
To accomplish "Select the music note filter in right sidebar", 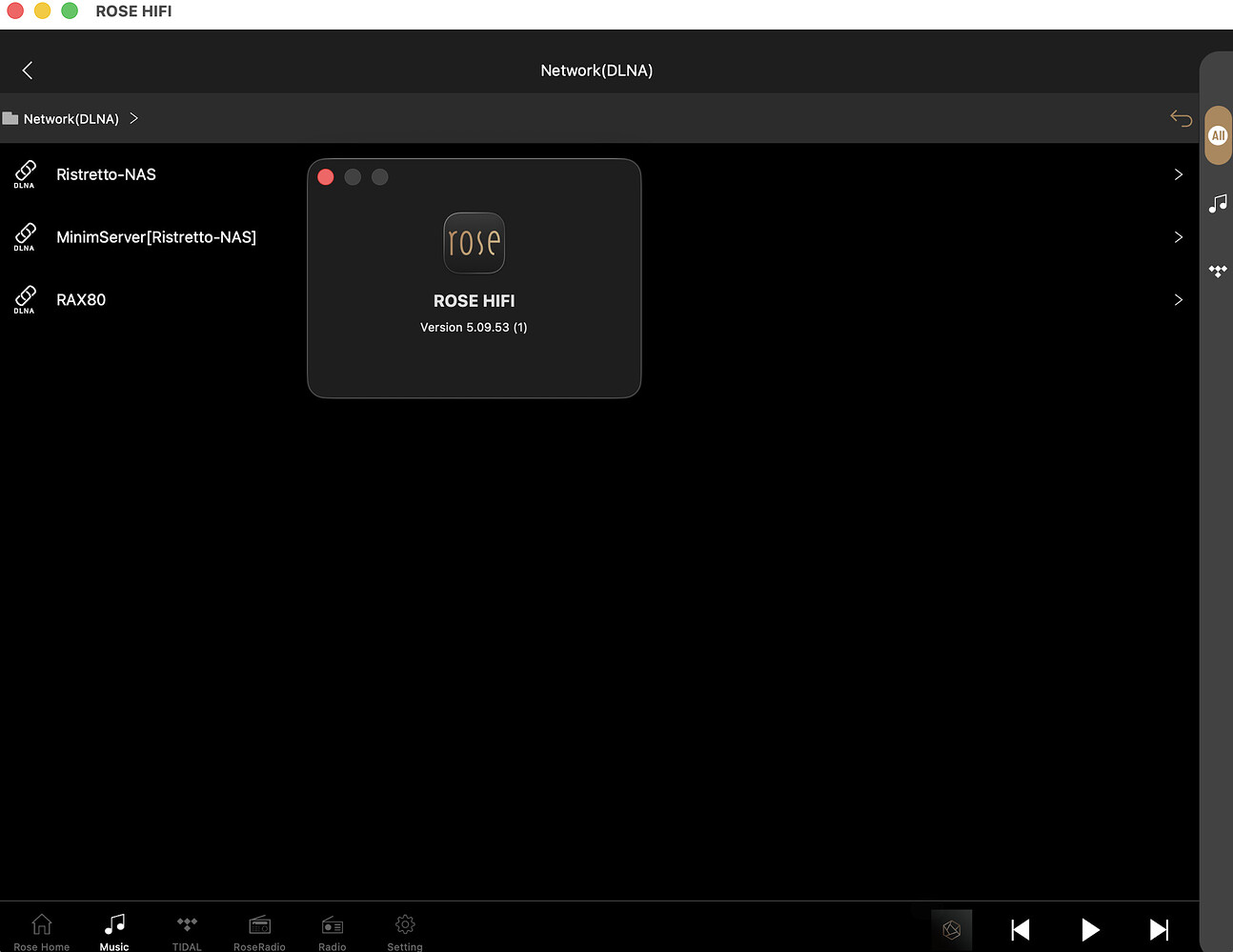I will pos(1218,203).
